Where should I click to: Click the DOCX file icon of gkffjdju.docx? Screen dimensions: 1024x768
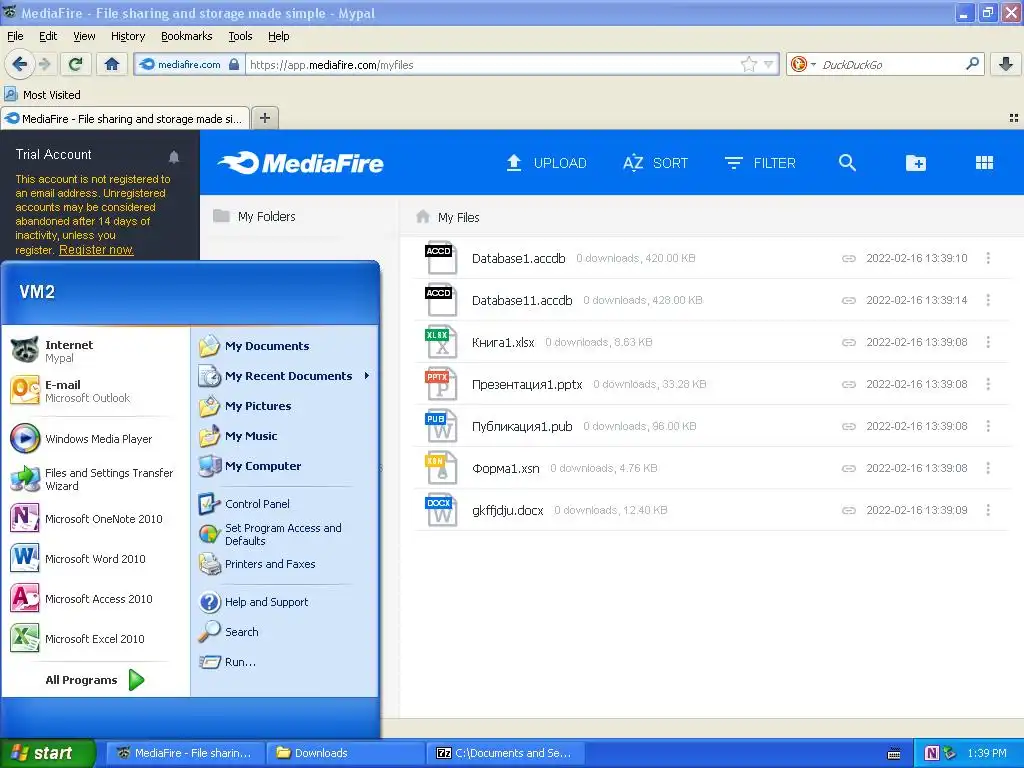coord(441,510)
